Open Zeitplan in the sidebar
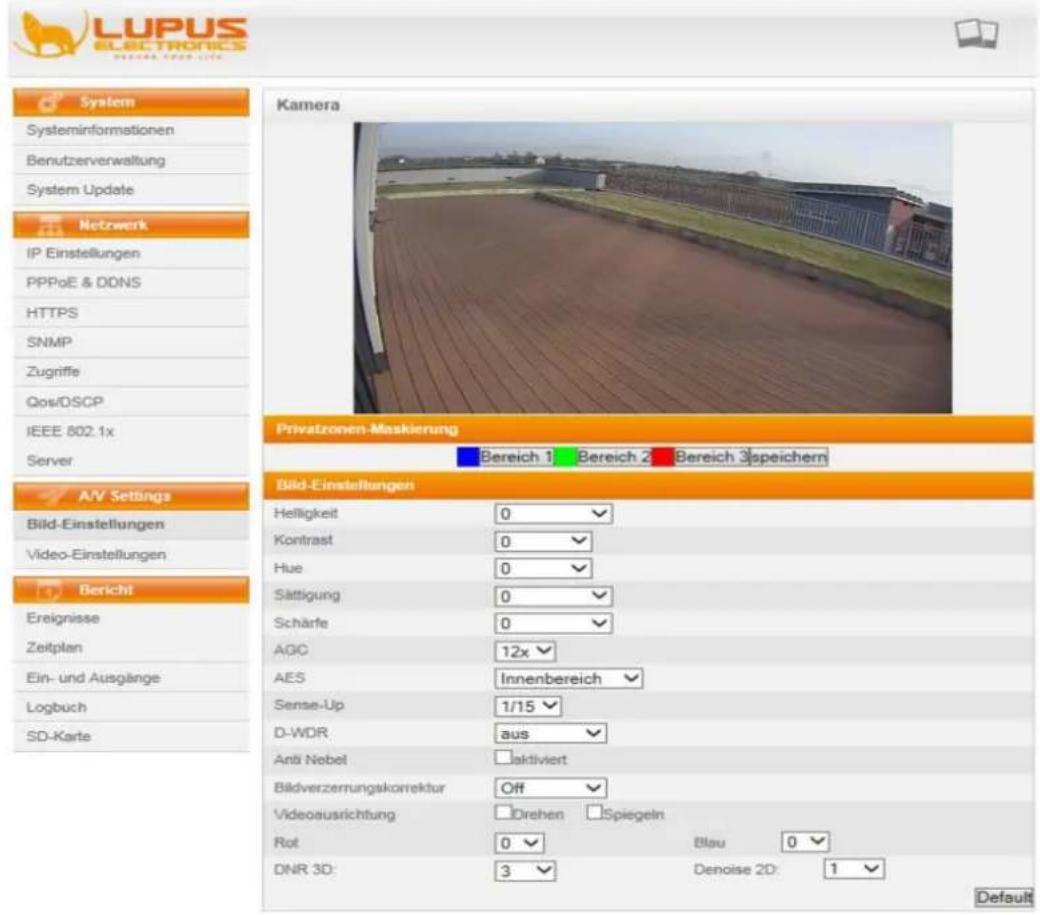 pyautogui.click(x=131, y=648)
